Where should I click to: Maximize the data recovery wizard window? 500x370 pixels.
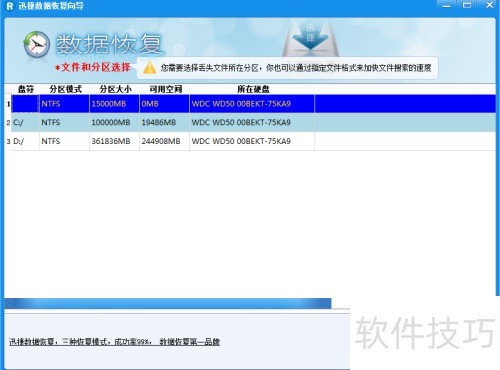pos(467,5)
